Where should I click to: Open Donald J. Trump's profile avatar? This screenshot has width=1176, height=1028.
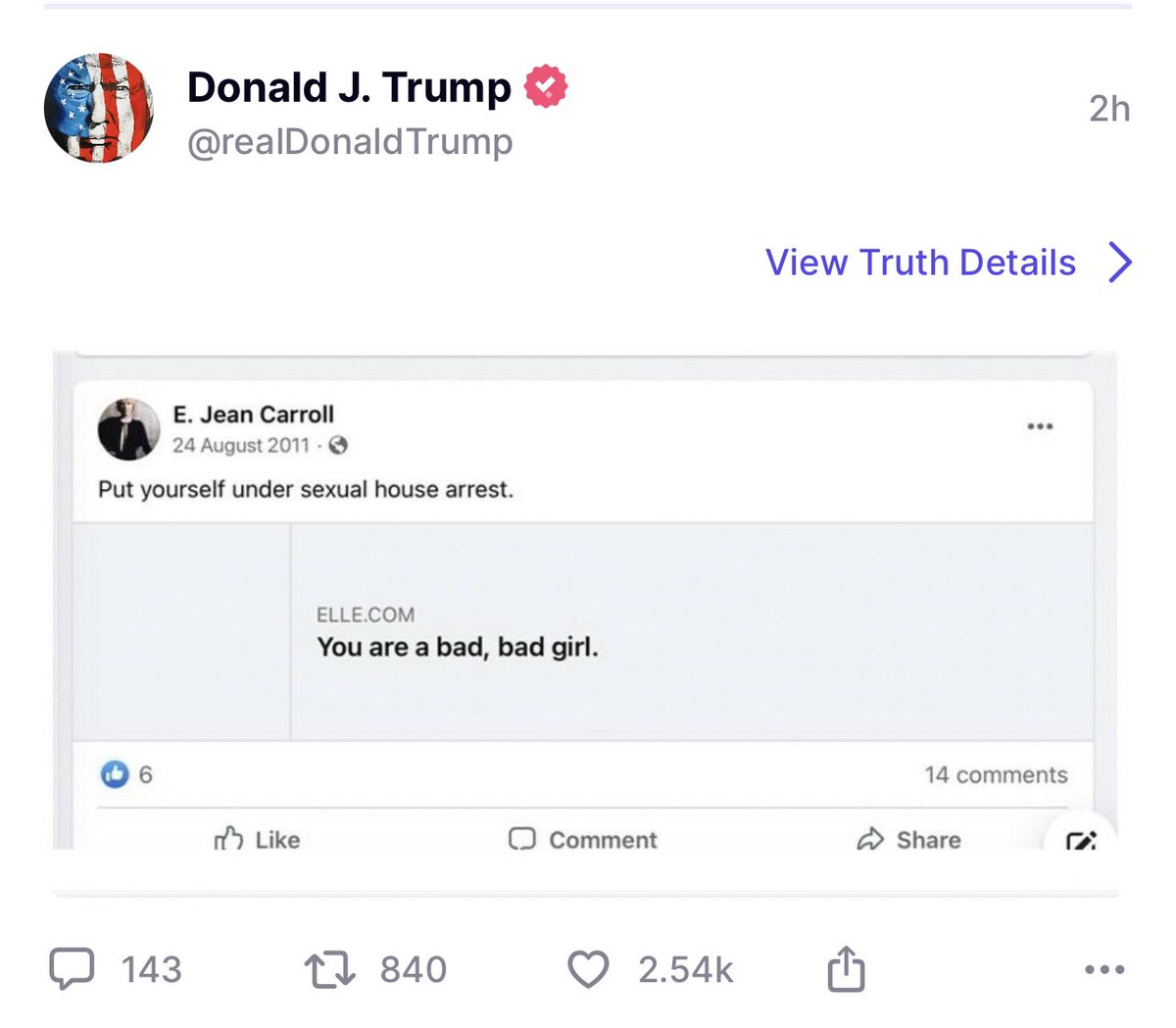pyautogui.click(x=99, y=108)
